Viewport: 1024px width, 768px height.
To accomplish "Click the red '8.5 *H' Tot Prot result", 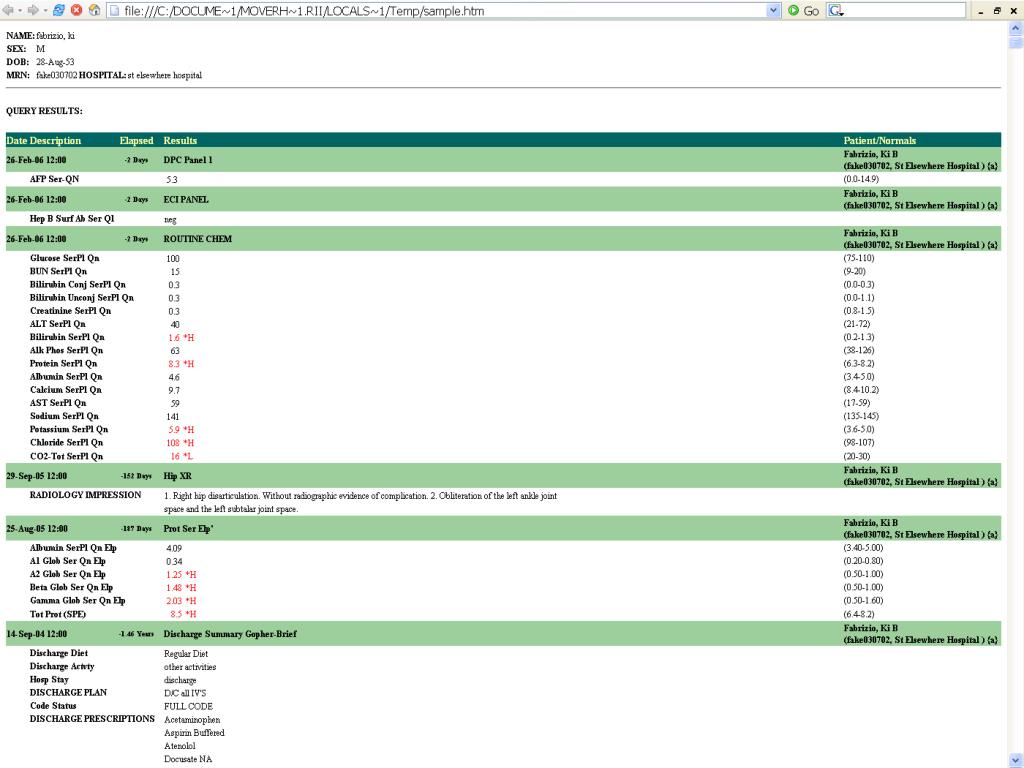I will (x=183, y=614).
